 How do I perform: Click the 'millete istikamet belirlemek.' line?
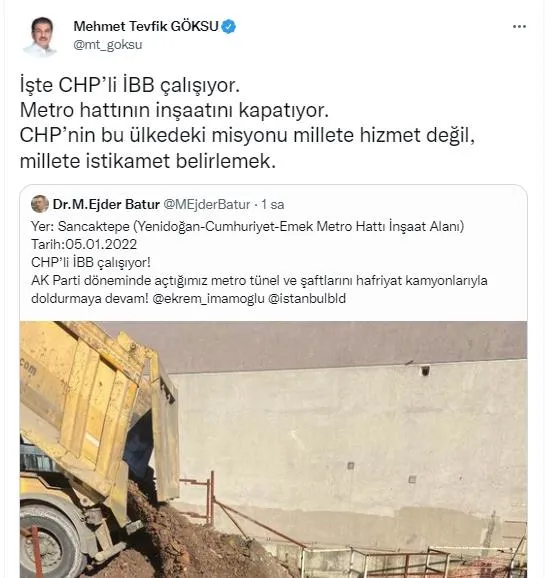pyautogui.click(x=148, y=161)
